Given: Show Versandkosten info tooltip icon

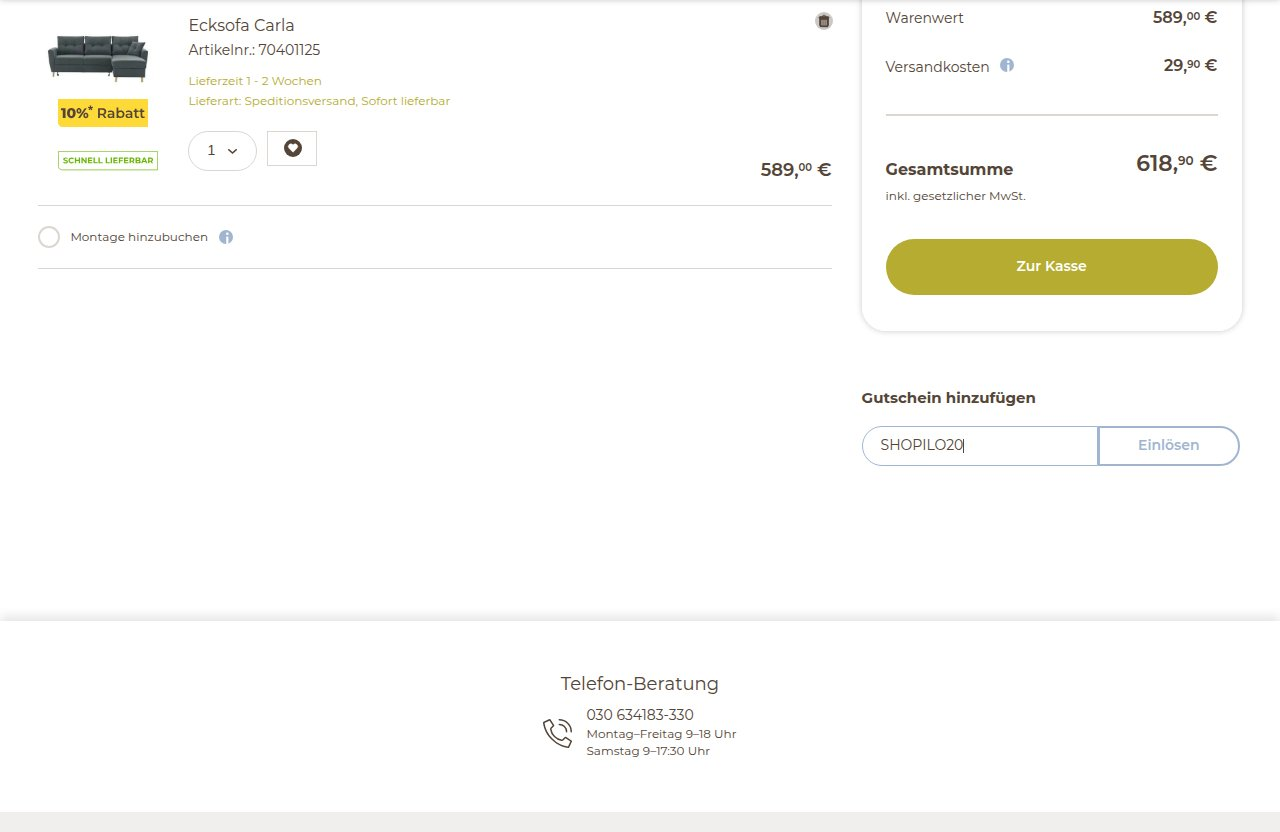Looking at the screenshot, I should click(1007, 65).
